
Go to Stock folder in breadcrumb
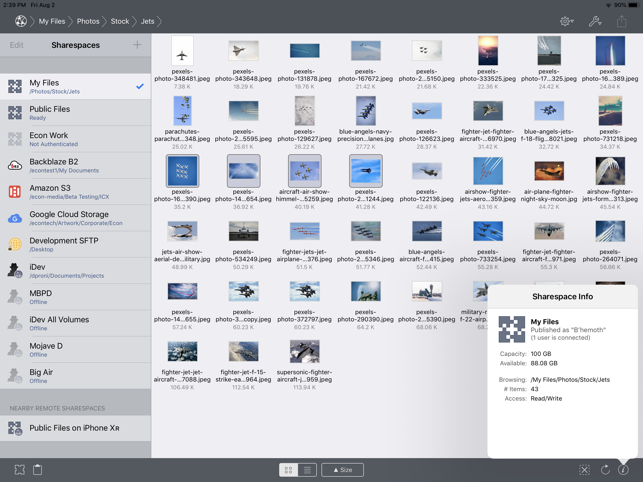pos(120,21)
